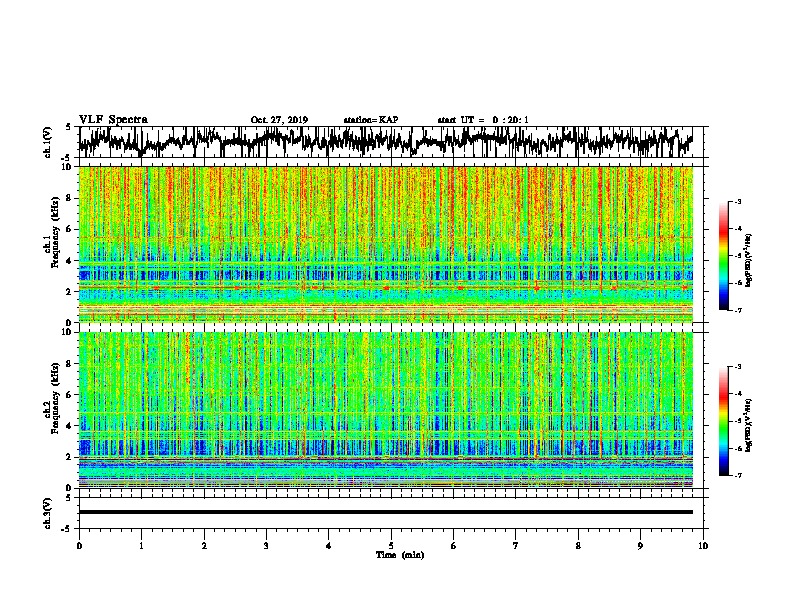Click the time axis tick label 4
This screenshot has height=612, width=792.
point(329,546)
